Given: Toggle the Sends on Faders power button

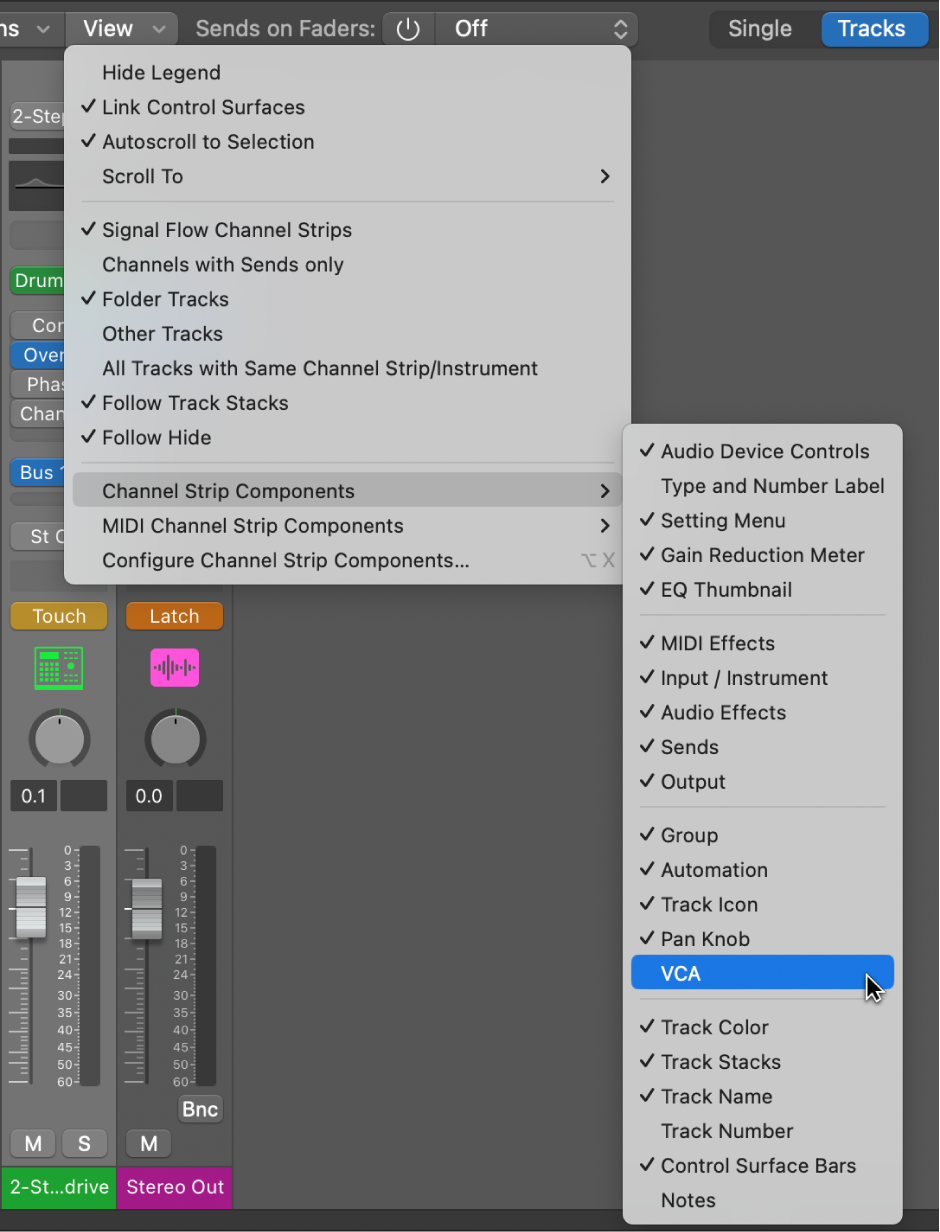Looking at the screenshot, I should click(x=409, y=28).
